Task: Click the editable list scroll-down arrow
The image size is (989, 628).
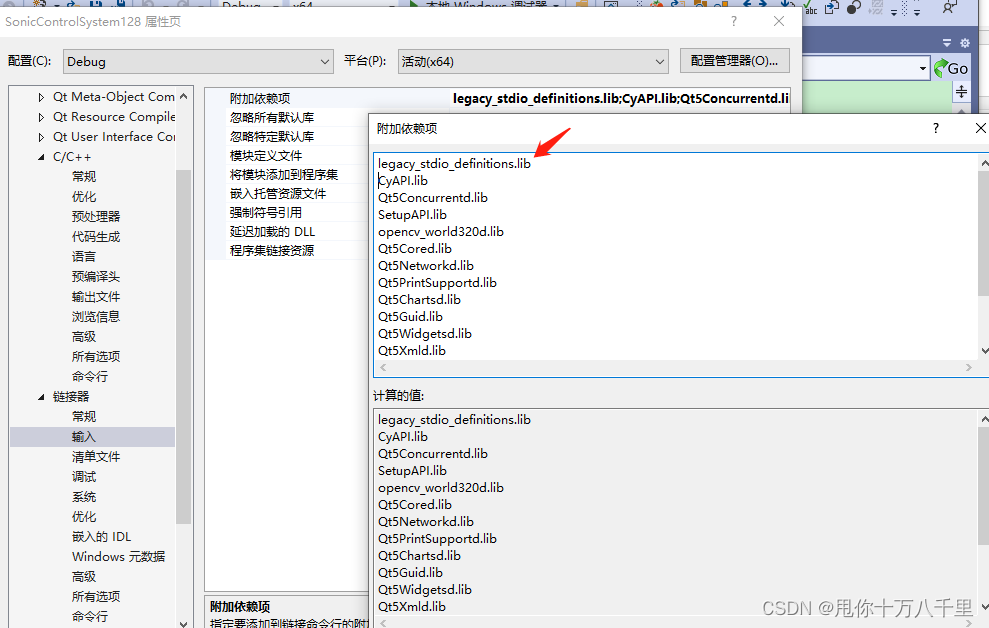Action: click(x=985, y=351)
